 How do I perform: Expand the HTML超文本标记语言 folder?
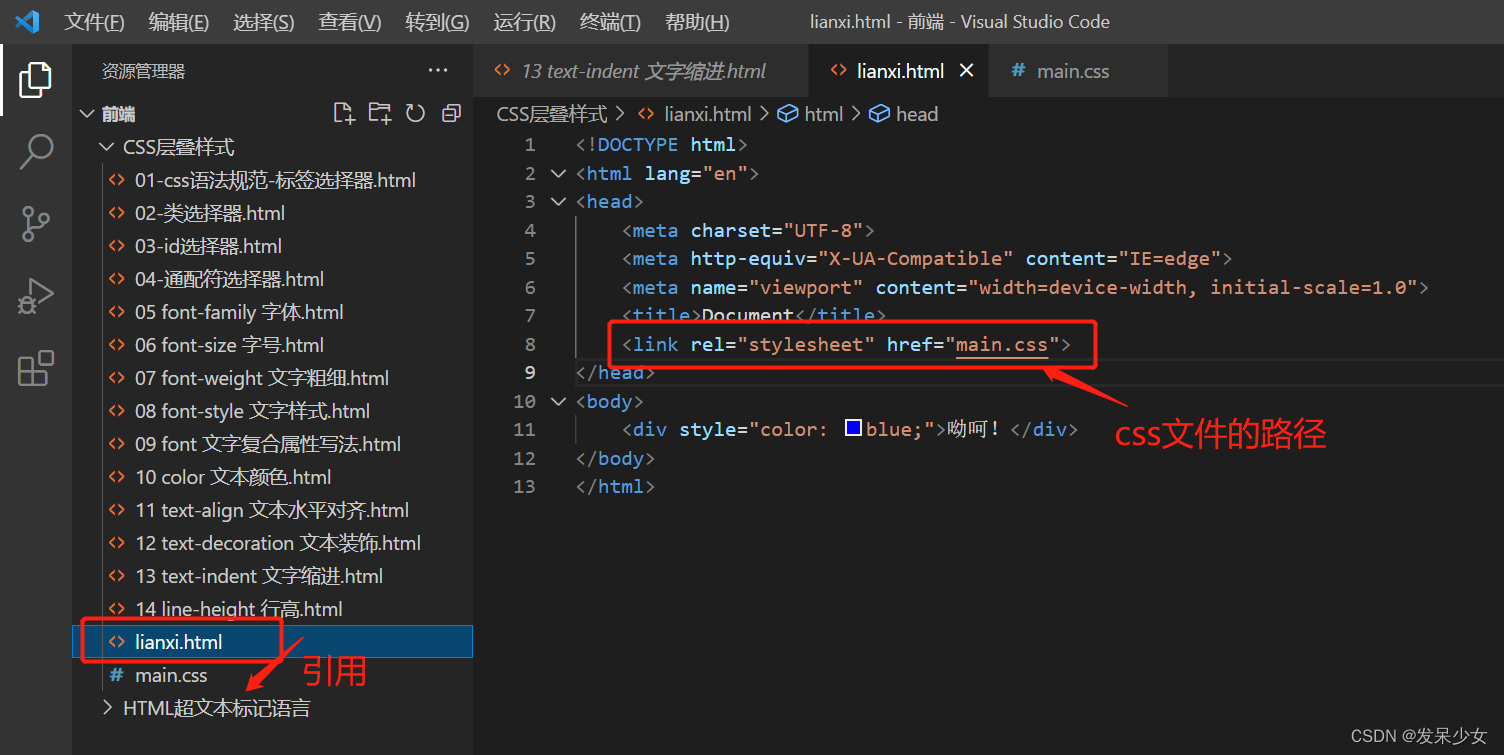click(107, 708)
